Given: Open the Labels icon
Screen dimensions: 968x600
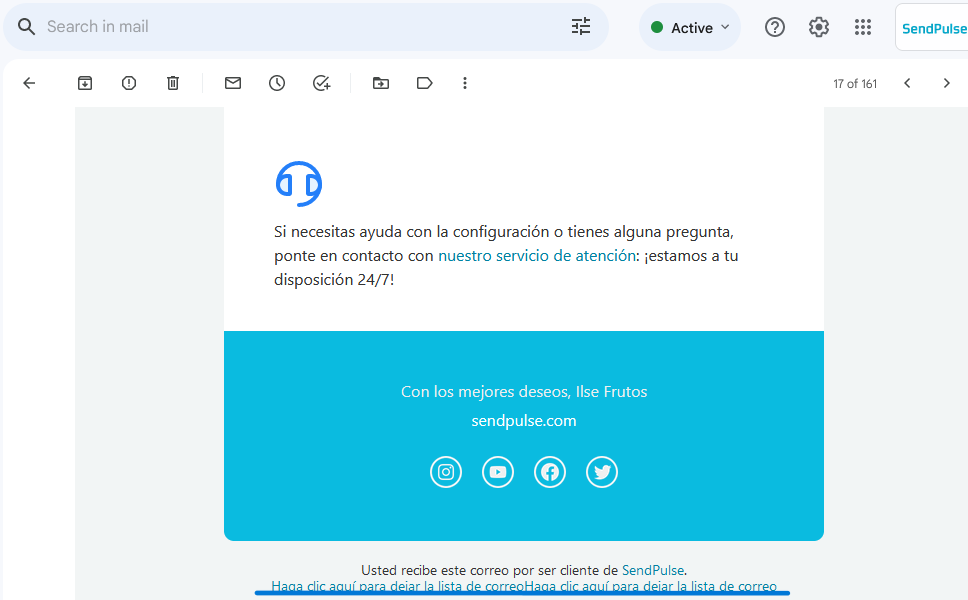Looking at the screenshot, I should coord(425,83).
